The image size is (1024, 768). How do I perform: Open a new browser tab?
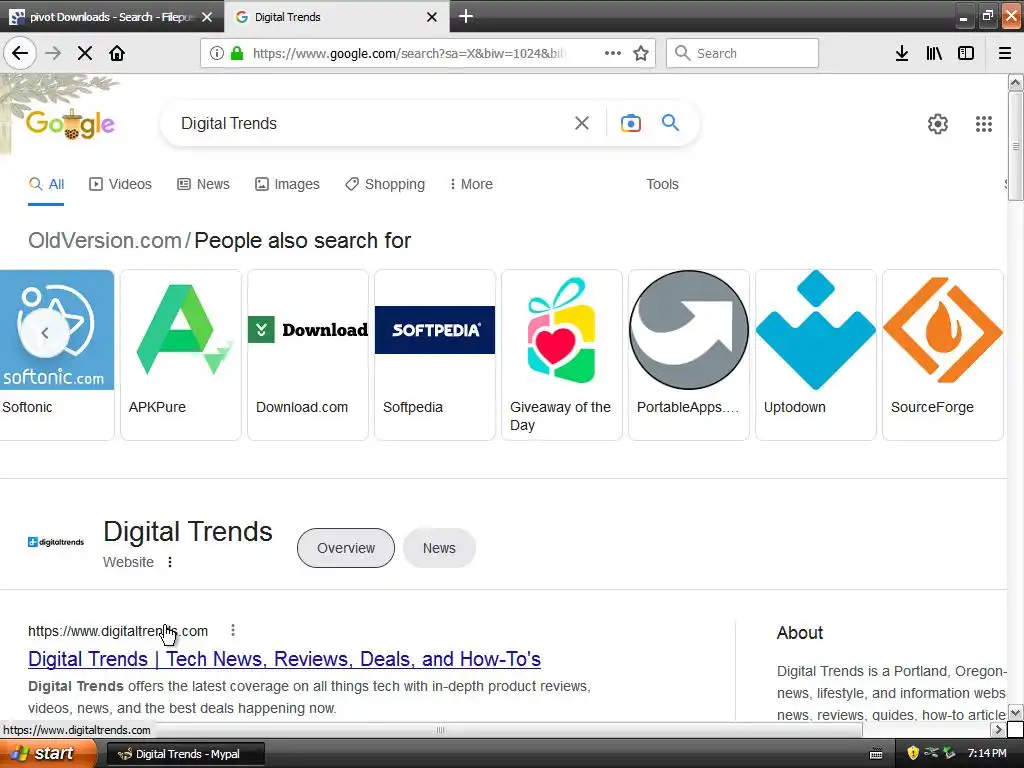(466, 16)
